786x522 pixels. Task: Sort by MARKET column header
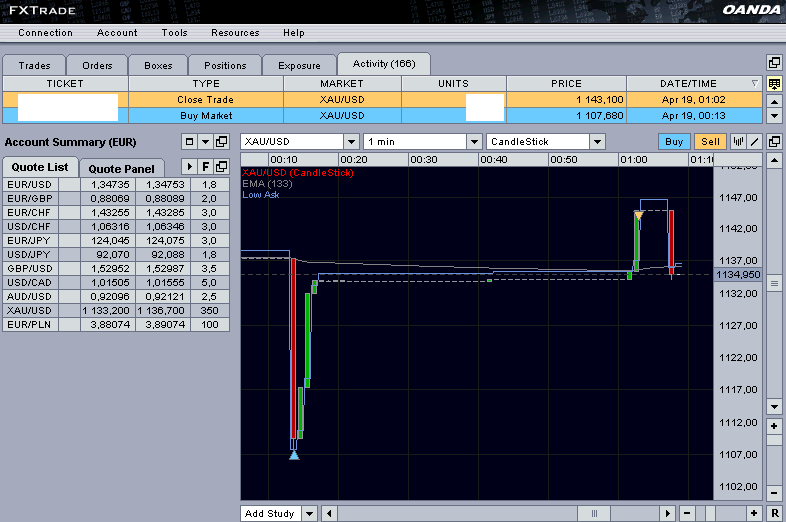pos(342,84)
